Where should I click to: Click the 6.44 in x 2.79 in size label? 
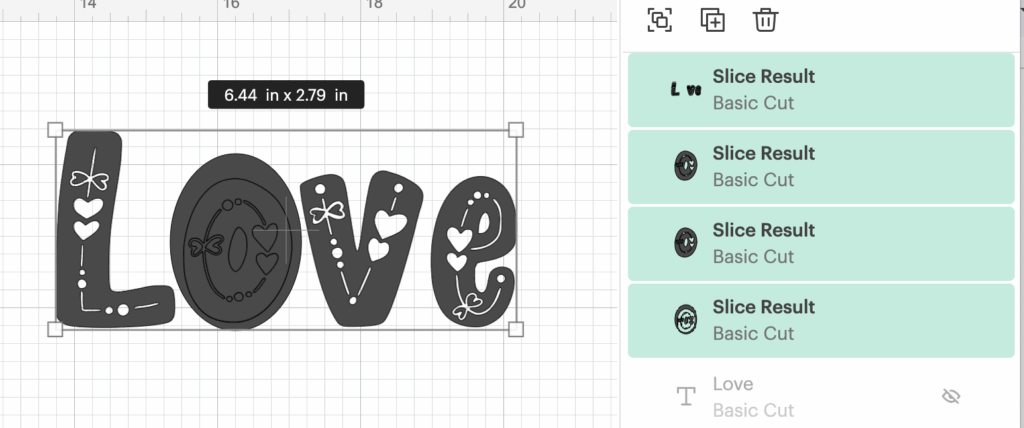coord(286,95)
